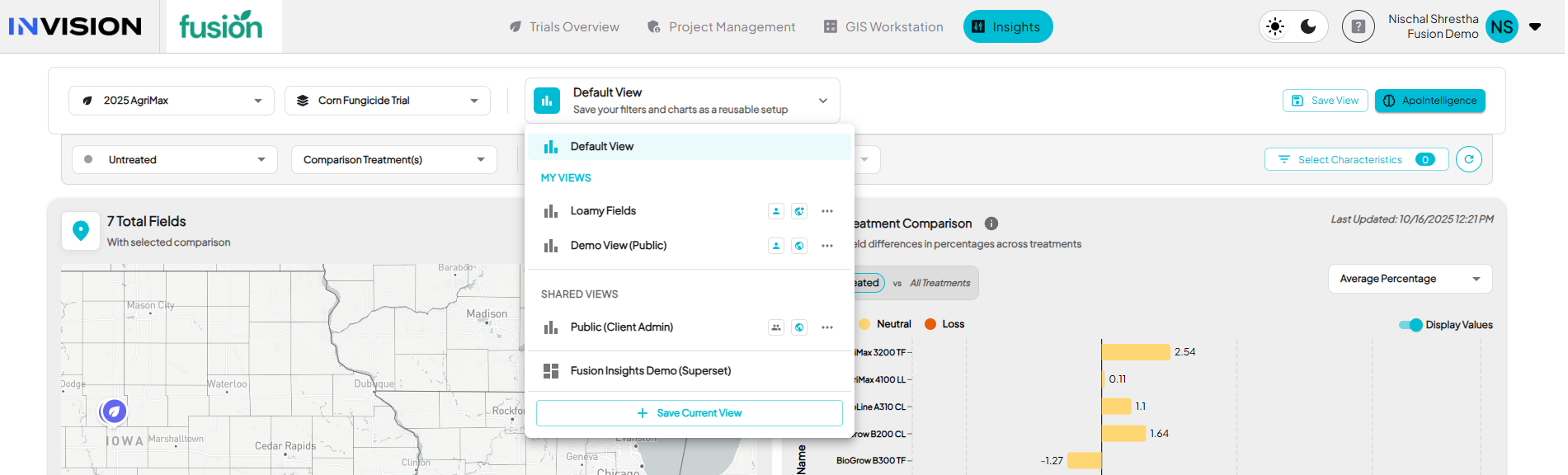Open the Average Percentage dropdown
This screenshot has height=475, width=1568.
coord(1409,279)
